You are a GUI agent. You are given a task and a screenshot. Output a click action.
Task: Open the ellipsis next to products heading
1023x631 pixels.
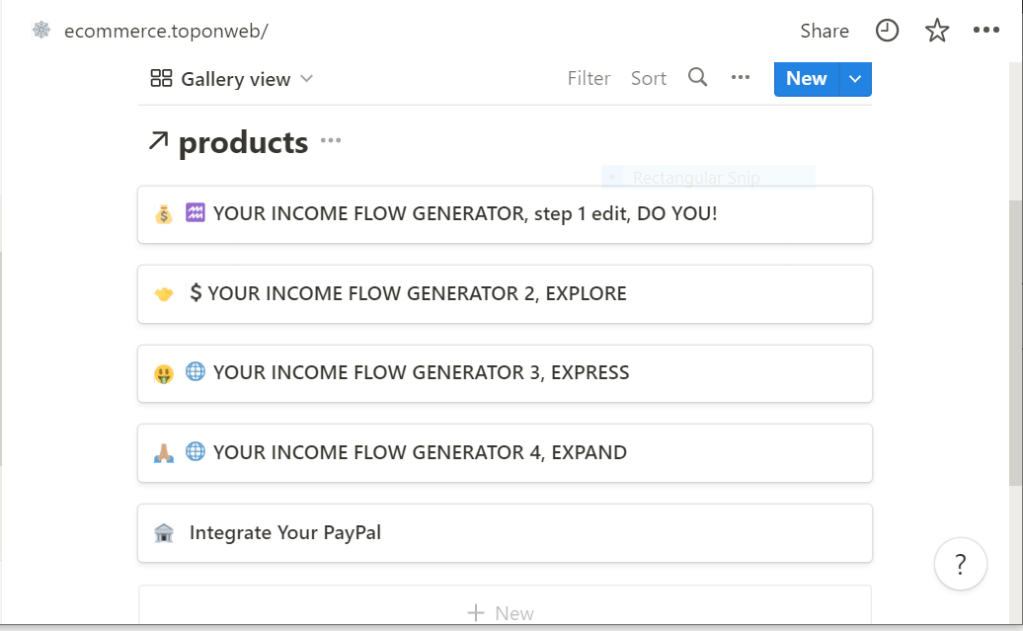tap(331, 142)
